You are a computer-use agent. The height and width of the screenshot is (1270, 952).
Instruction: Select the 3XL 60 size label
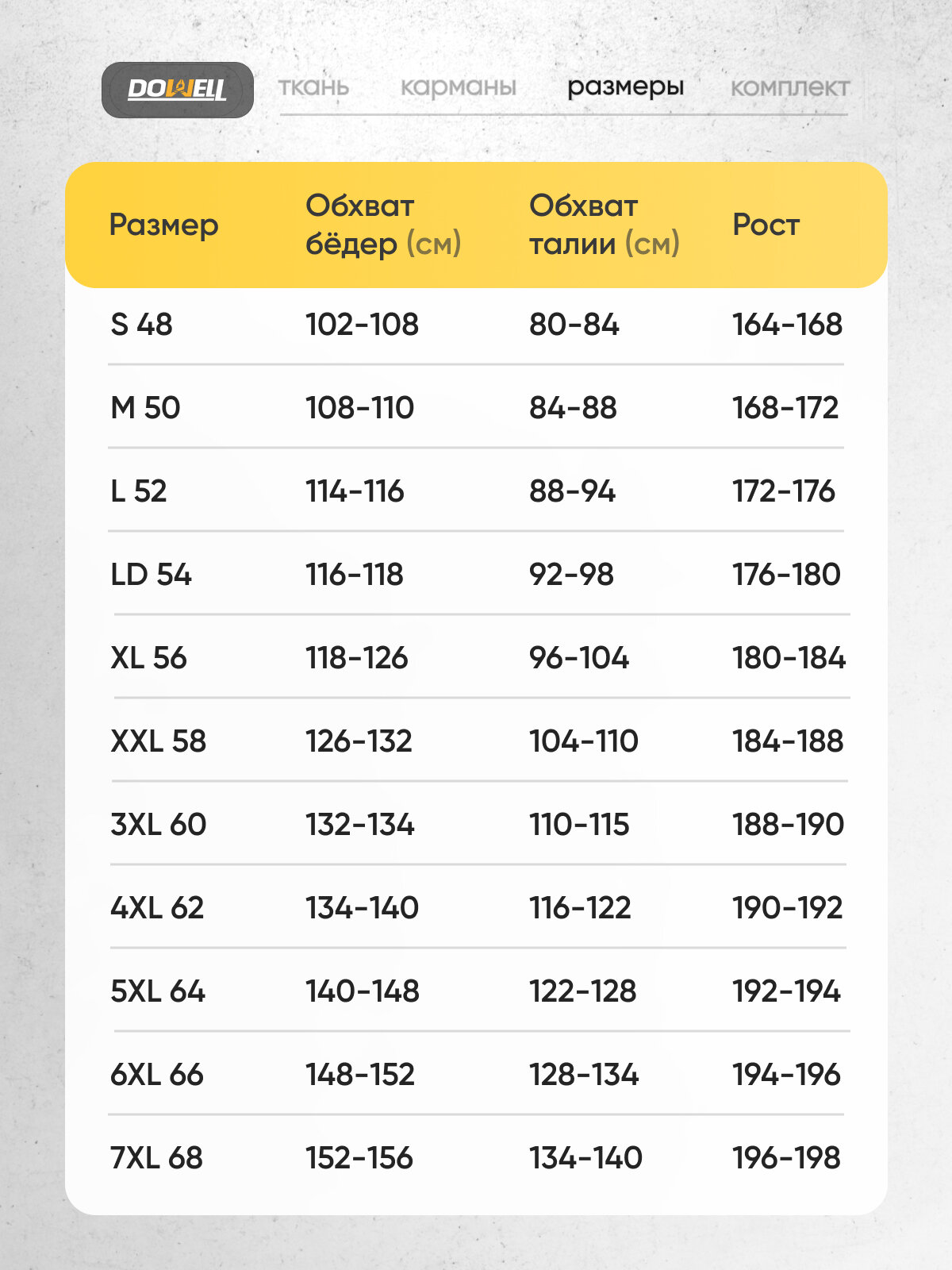[x=158, y=824]
